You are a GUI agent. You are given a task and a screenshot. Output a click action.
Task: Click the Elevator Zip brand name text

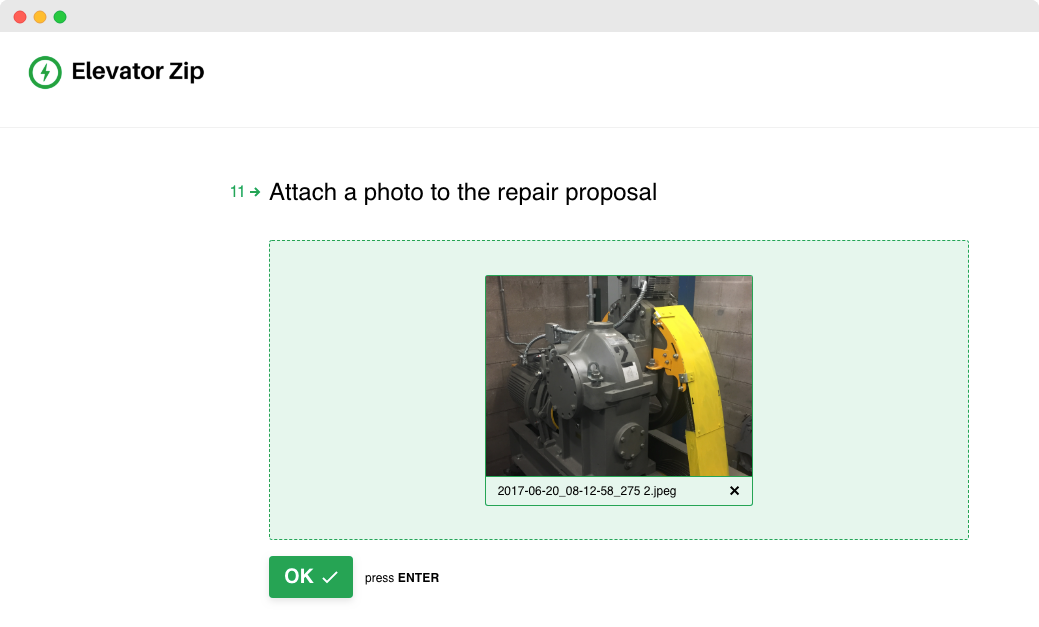pyautogui.click(x=138, y=72)
